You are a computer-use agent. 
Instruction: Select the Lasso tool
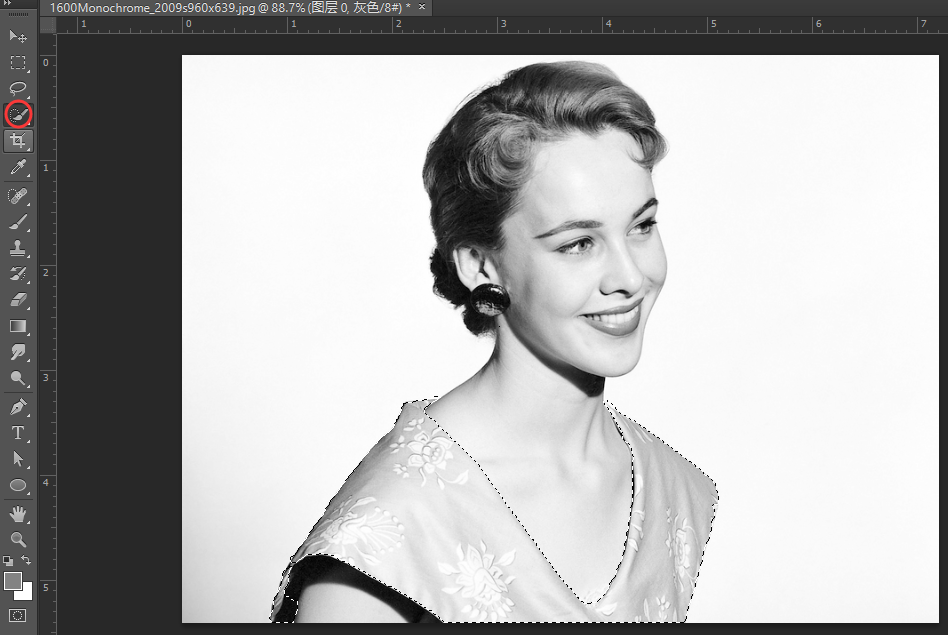(x=18, y=88)
